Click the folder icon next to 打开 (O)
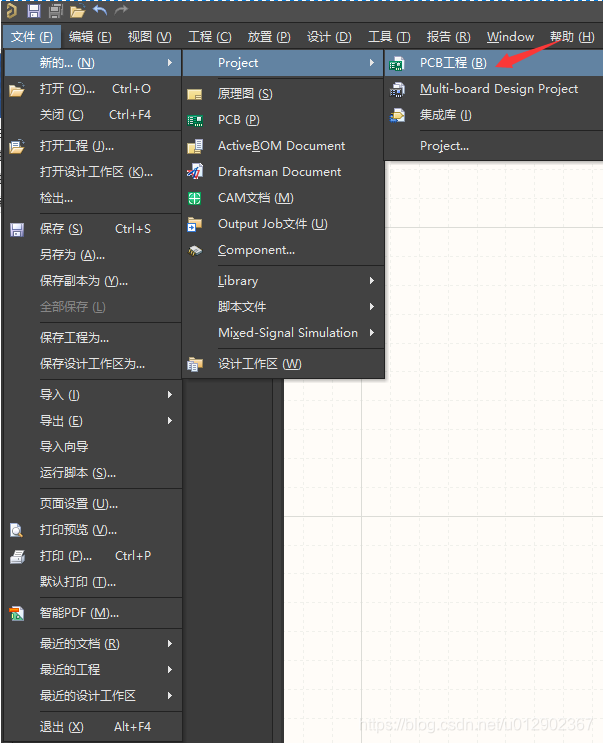This screenshot has width=603, height=743. tap(17, 90)
